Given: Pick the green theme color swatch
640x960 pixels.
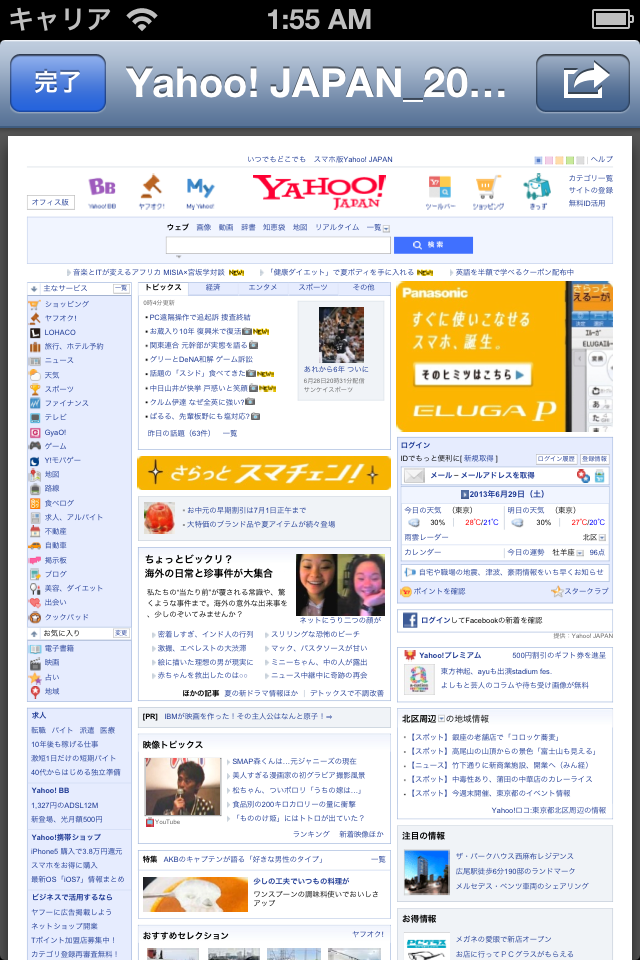Looking at the screenshot, I should 570,160.
